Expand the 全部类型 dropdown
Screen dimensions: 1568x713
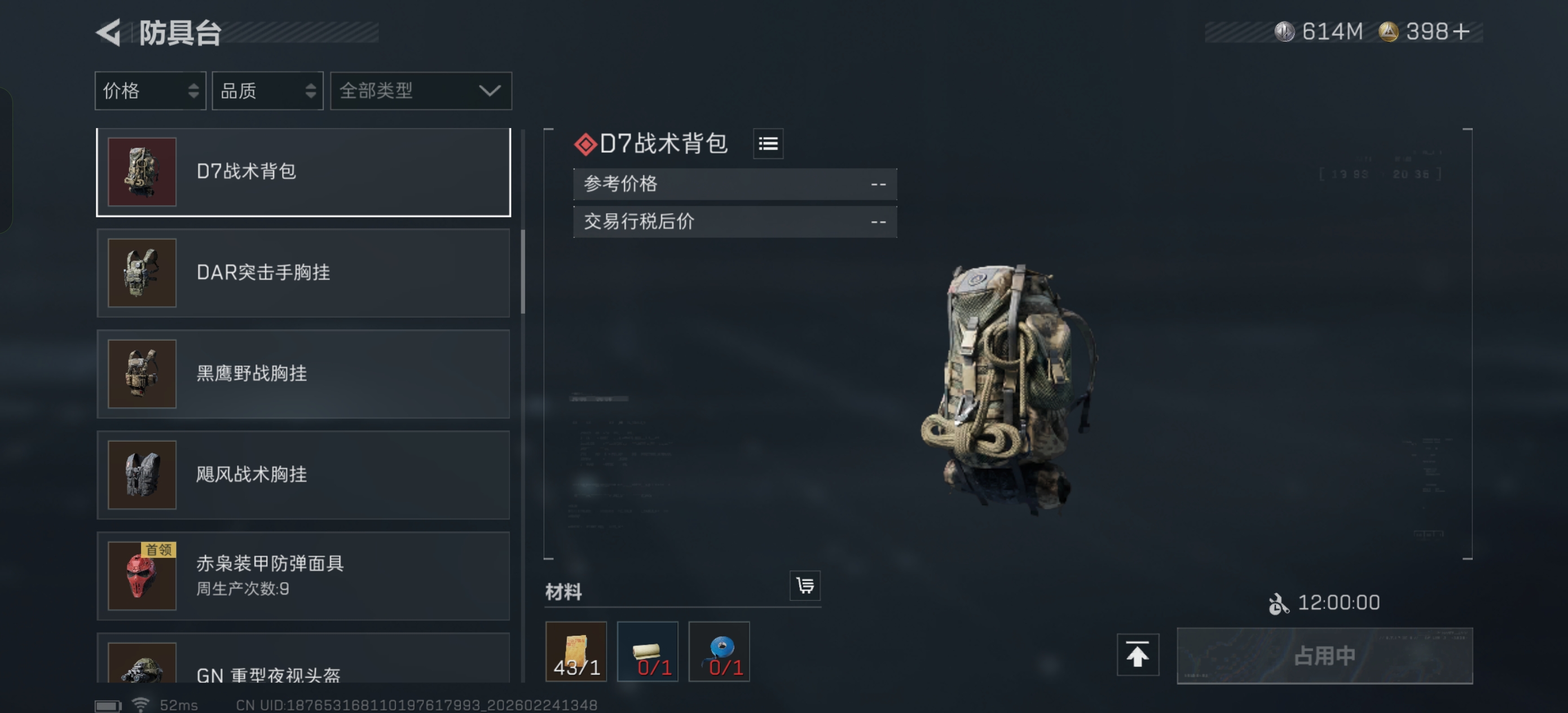[421, 91]
